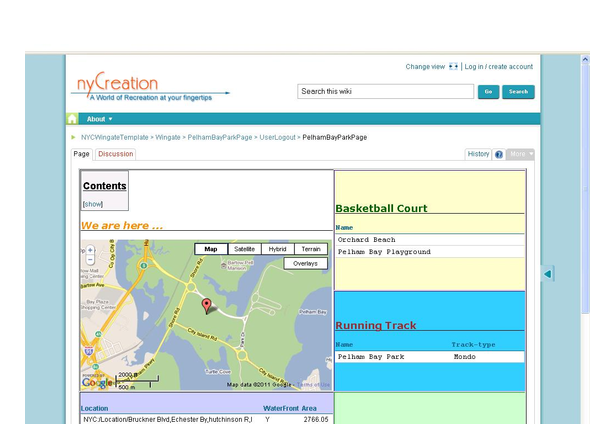Image resolution: width=615 pixels, height=424 pixels.
Task: Open the map Overlays dropdown
Action: [306, 264]
